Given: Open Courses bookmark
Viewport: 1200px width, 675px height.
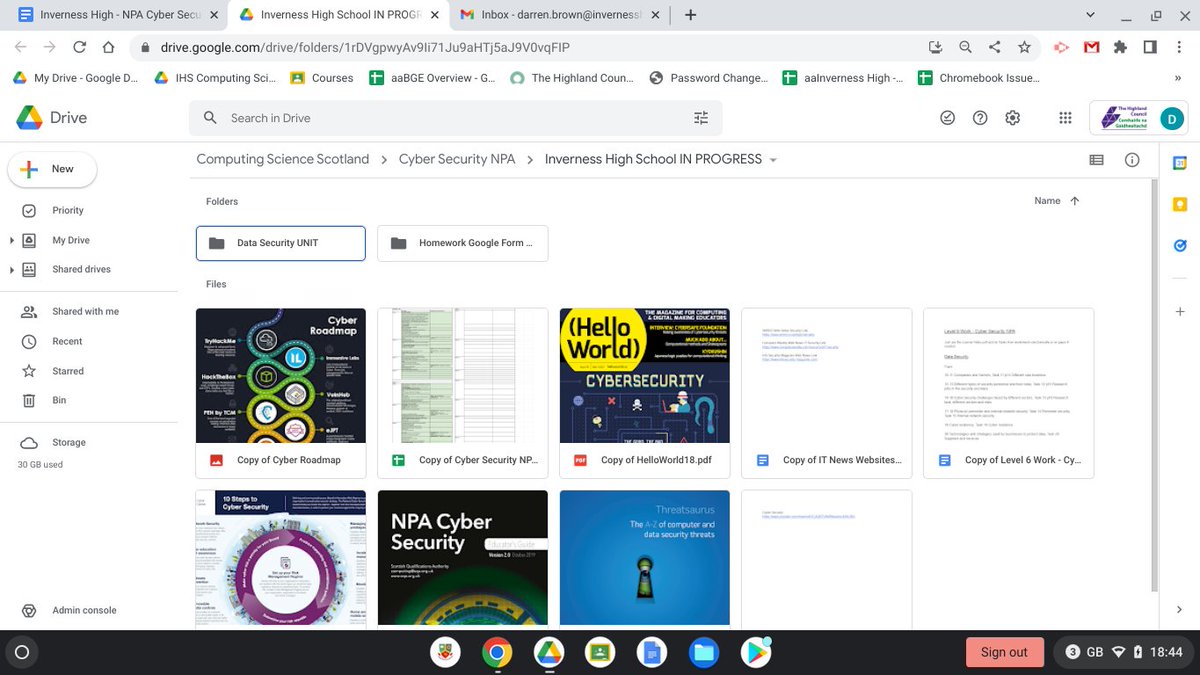Looking at the screenshot, I should coord(321,78).
